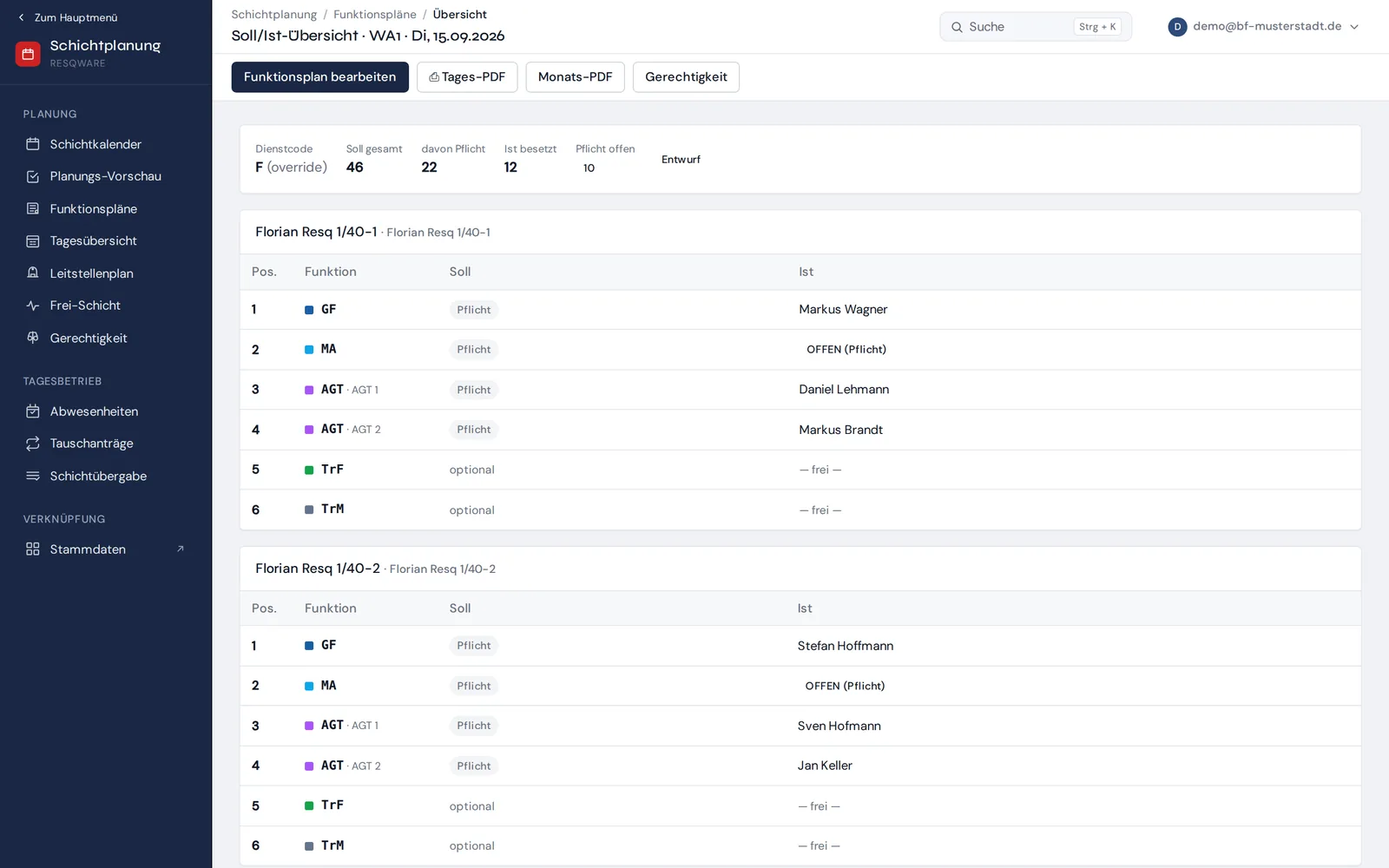Export the Tages-PDF
This screenshot has height=868, width=1389.
467,77
